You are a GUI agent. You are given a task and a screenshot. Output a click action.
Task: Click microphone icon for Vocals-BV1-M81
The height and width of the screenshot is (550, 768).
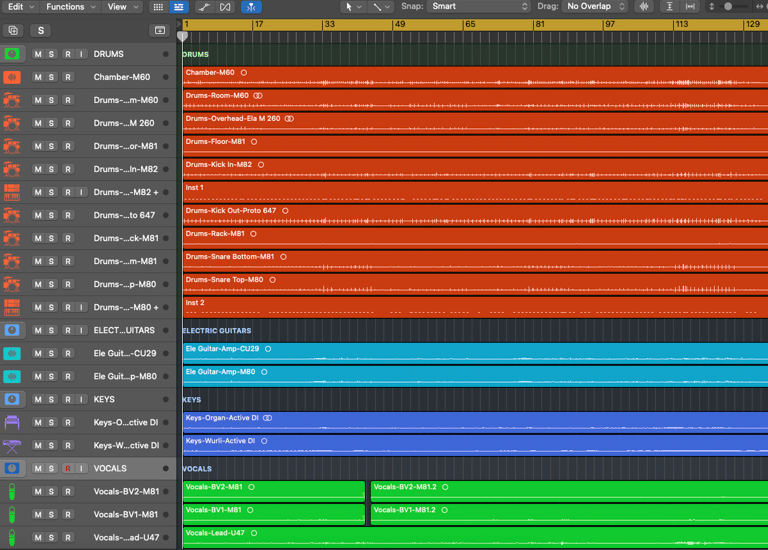click(x=12, y=514)
